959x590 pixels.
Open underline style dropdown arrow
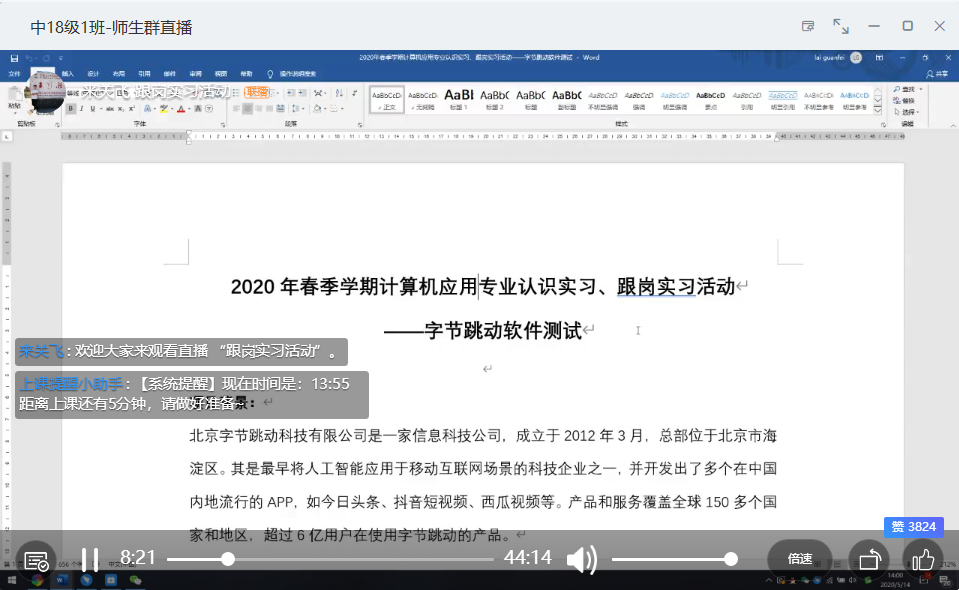(100, 109)
